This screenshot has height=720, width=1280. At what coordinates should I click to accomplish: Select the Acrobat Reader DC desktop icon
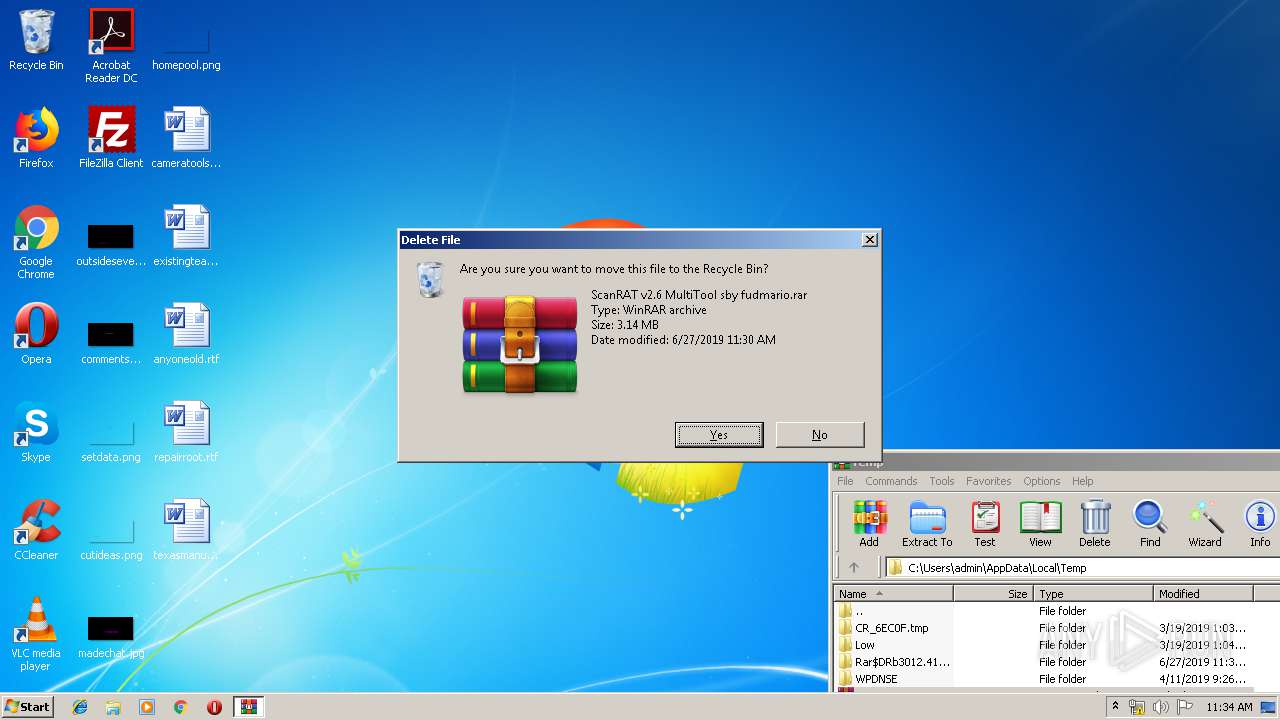pyautogui.click(x=111, y=45)
